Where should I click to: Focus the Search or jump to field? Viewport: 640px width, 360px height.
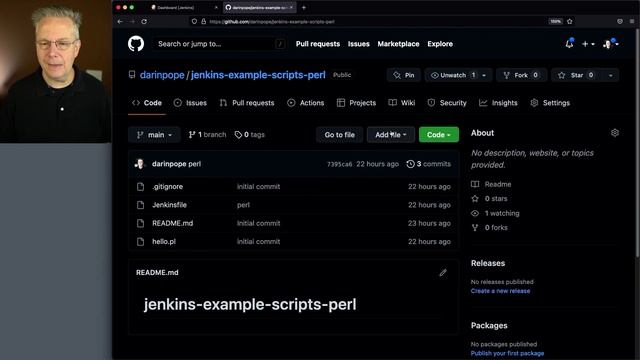(x=219, y=44)
